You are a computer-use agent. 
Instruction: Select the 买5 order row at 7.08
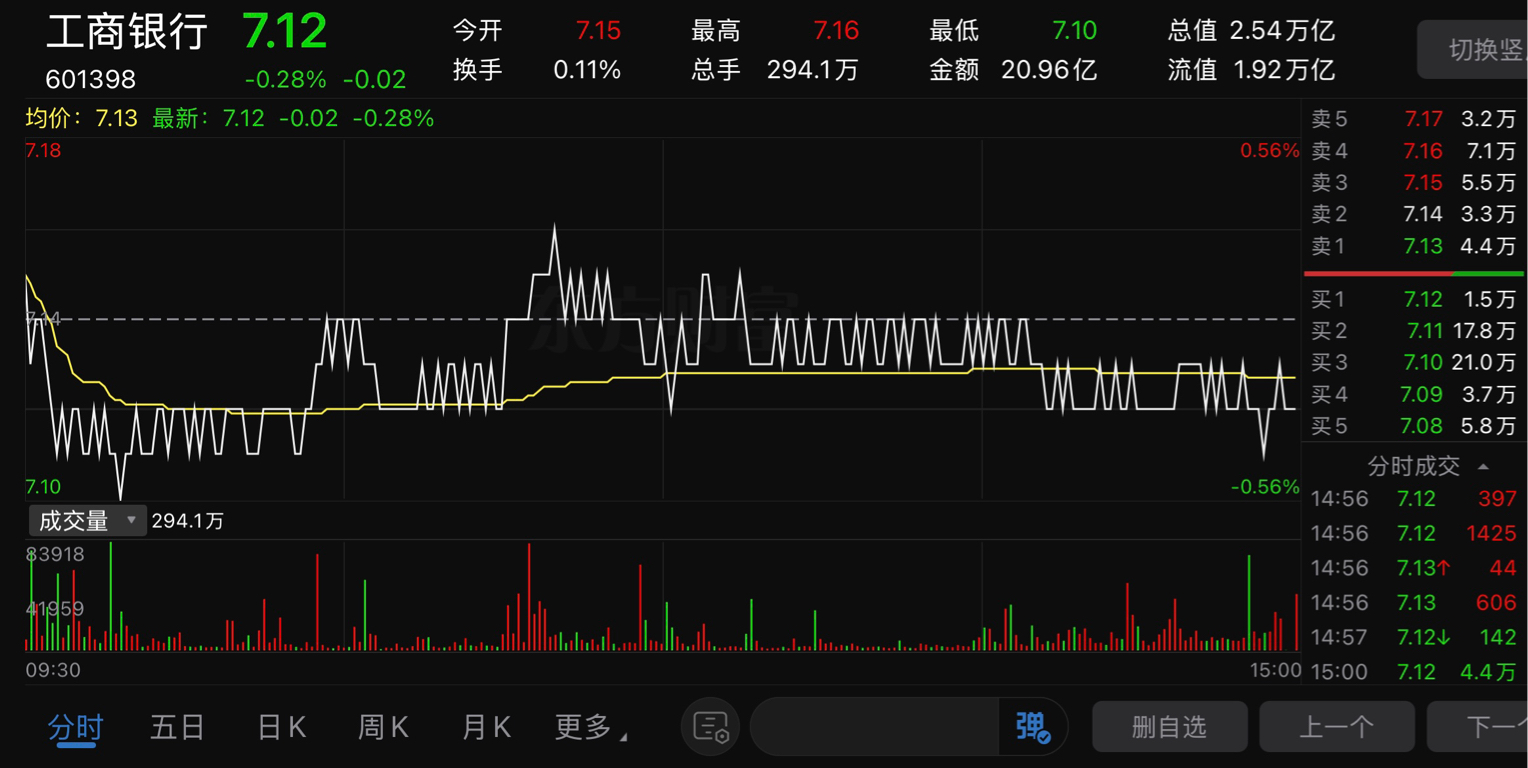(1414, 426)
